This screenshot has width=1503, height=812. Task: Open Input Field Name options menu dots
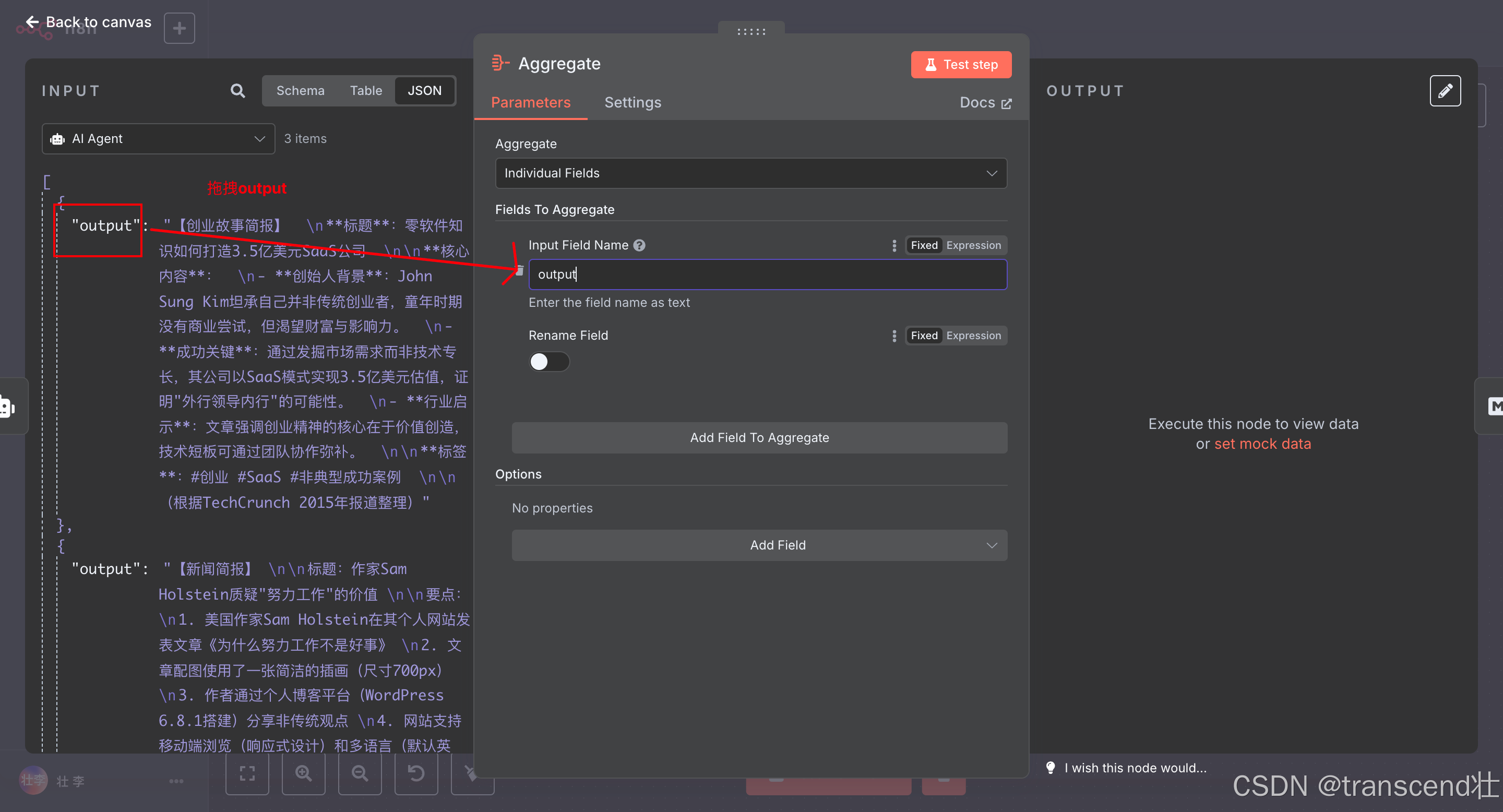pyautogui.click(x=894, y=246)
